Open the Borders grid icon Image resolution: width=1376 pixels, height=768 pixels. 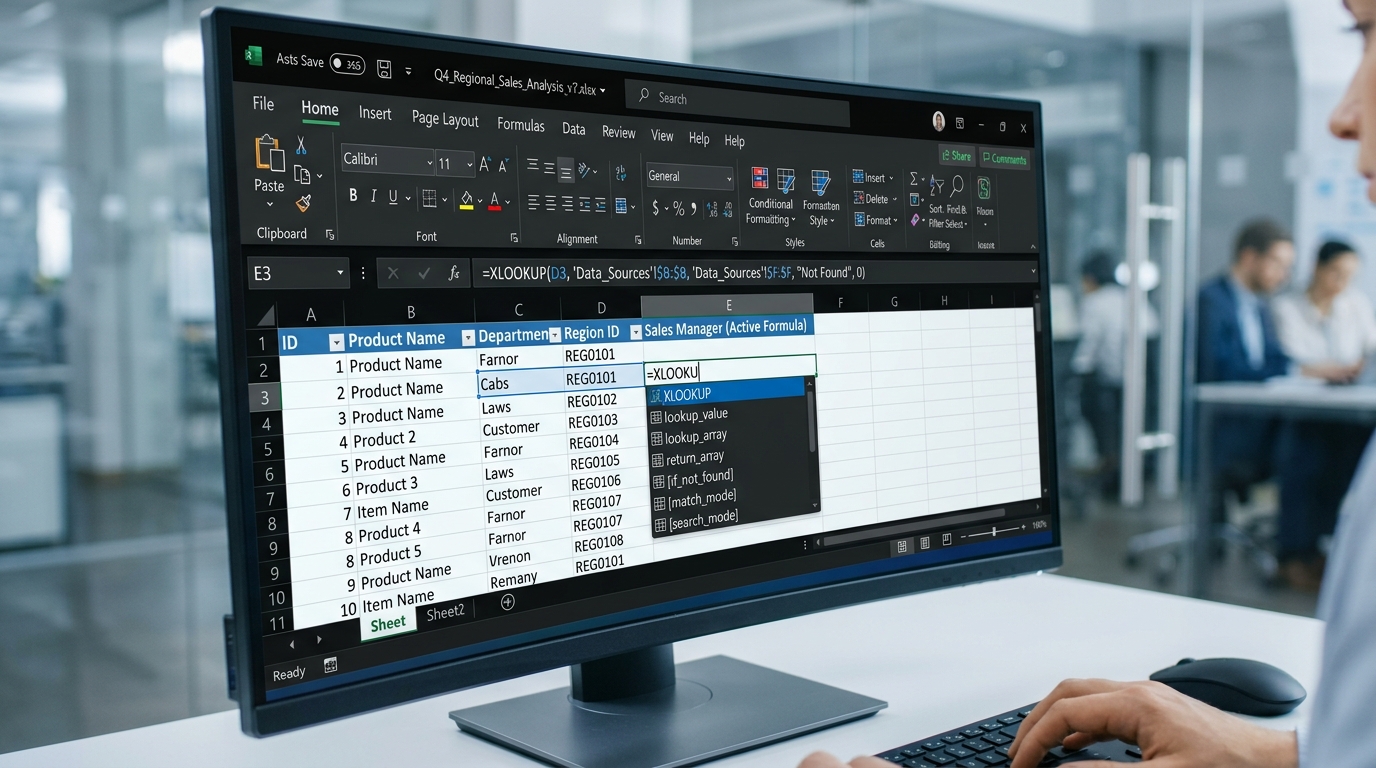pos(429,198)
